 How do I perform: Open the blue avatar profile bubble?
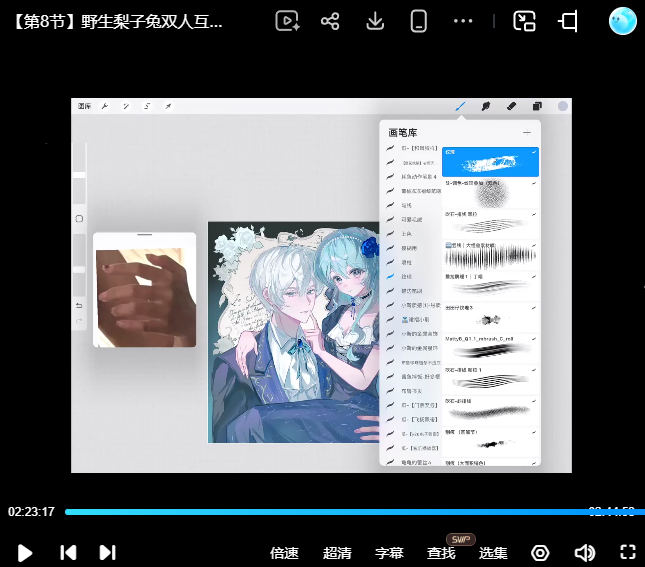[x=622, y=21]
